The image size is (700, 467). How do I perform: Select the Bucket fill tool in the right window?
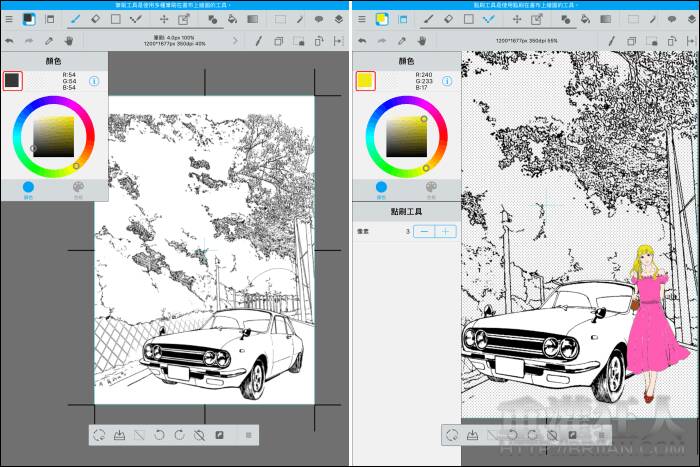point(585,19)
